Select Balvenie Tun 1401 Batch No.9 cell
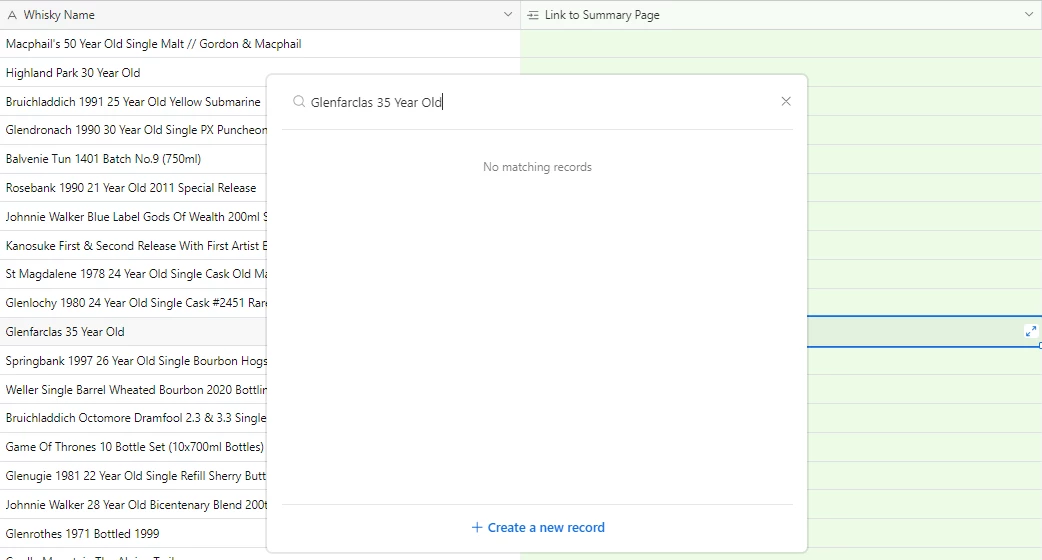1042x560 pixels. 133,159
